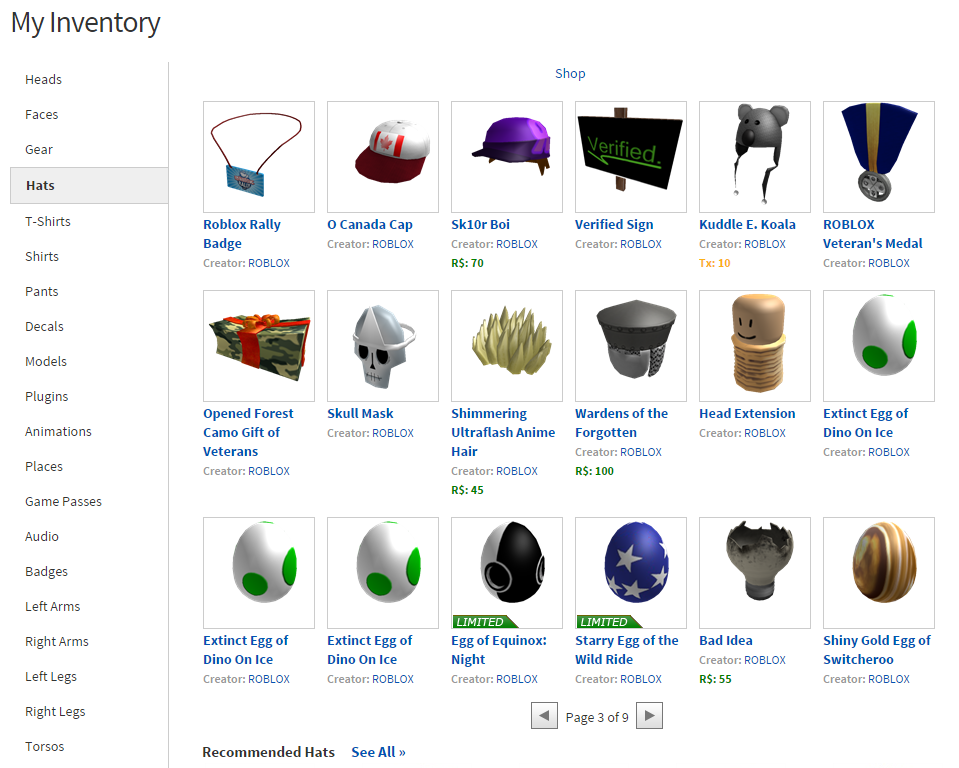Open the Skull Mask thumbnail
The image size is (959, 768).
tap(383, 346)
